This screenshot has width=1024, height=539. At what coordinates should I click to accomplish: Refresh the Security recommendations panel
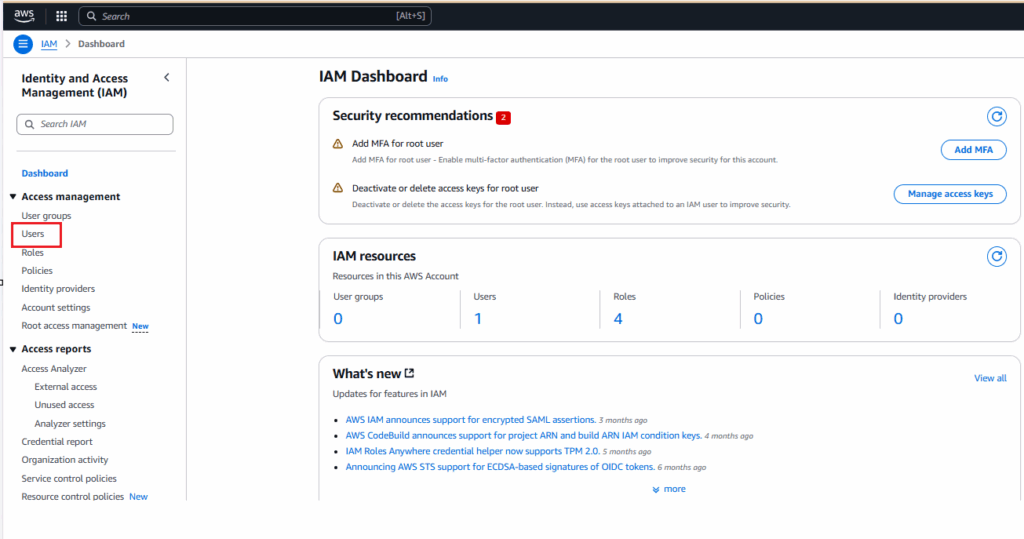click(997, 117)
